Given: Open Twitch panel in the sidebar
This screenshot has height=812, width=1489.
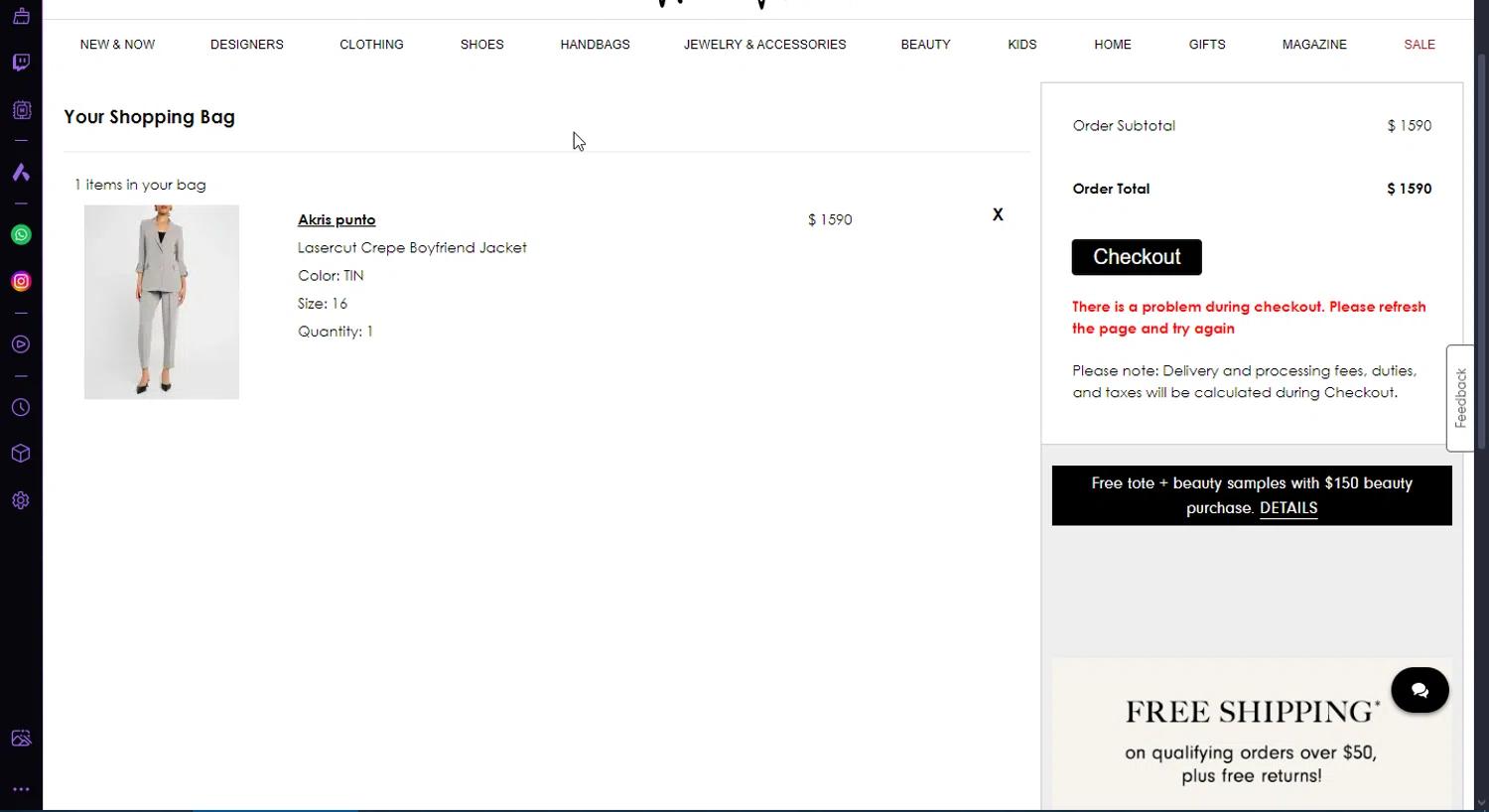Looking at the screenshot, I should pos(21,63).
